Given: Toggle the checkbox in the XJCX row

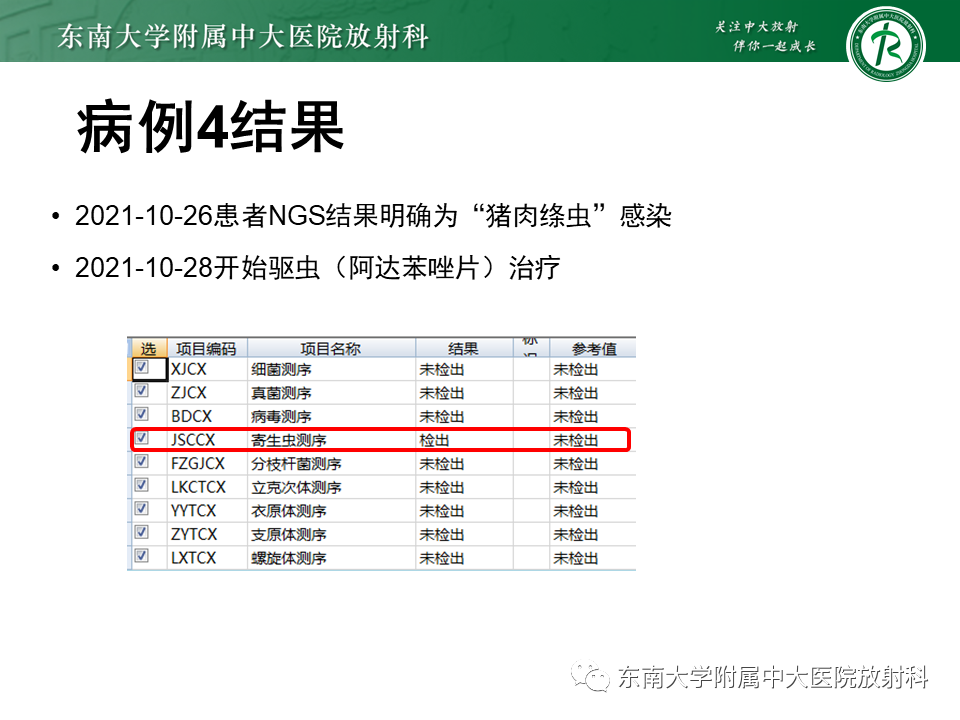Looking at the screenshot, I should [x=142, y=367].
